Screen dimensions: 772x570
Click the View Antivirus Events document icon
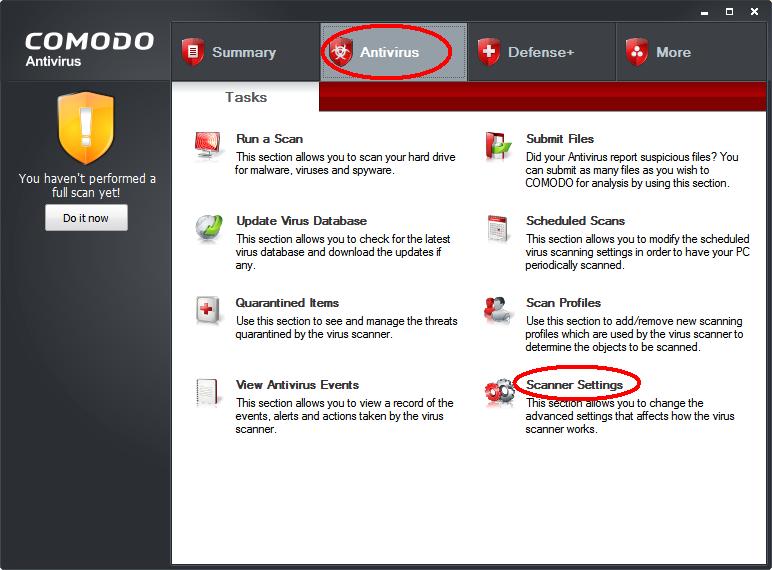(x=209, y=392)
